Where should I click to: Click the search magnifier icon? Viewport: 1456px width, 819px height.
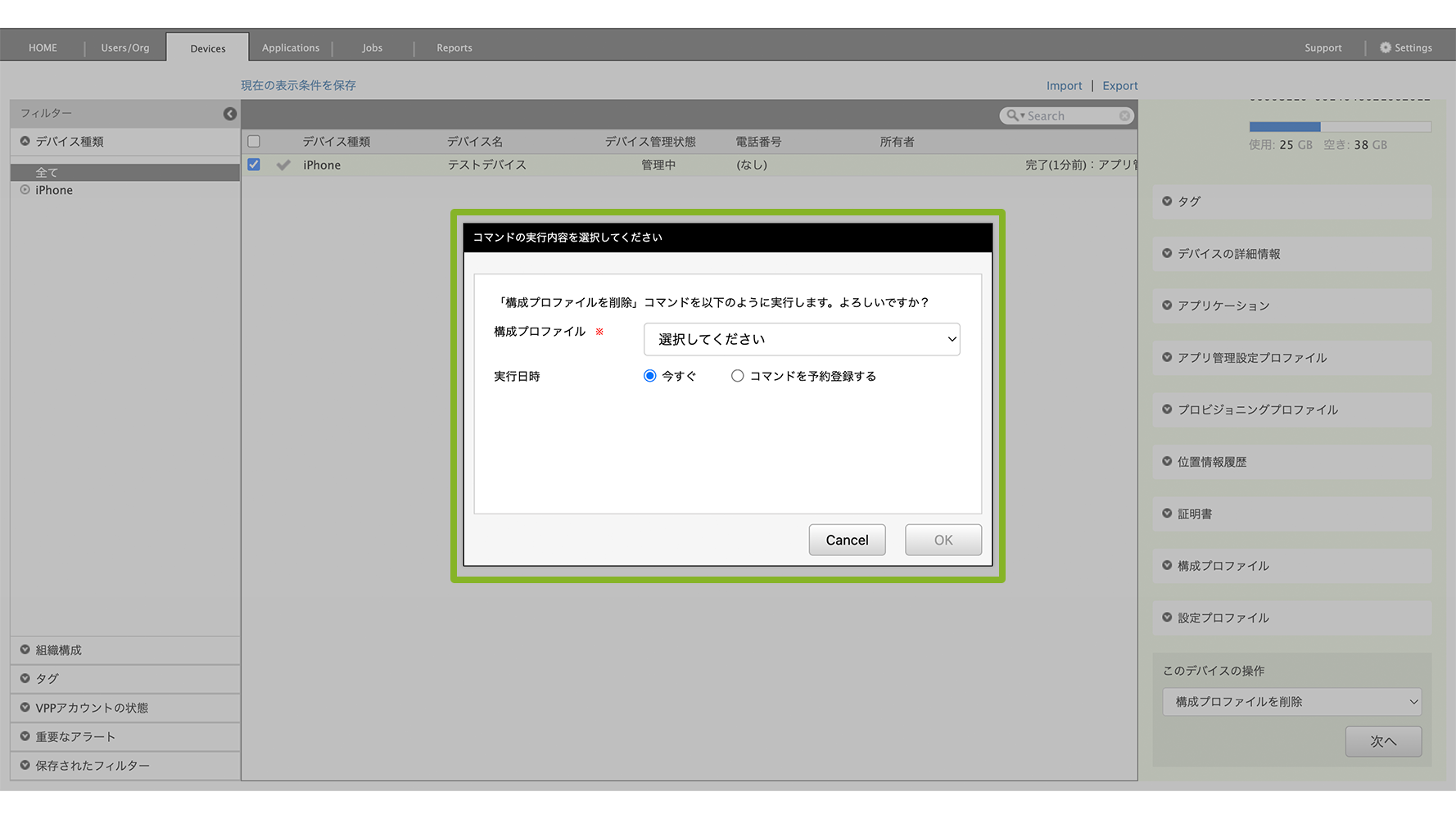1013,115
